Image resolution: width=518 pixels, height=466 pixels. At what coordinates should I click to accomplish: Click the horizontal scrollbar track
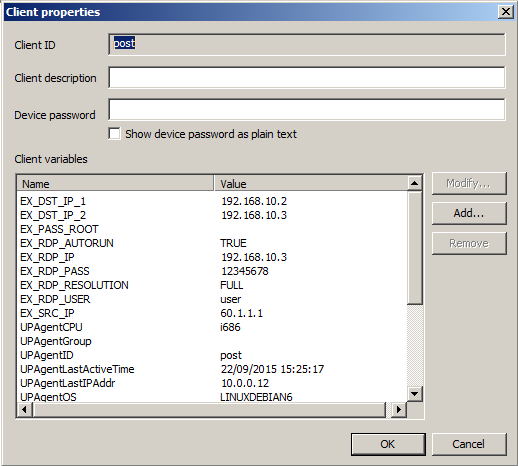[209, 409]
